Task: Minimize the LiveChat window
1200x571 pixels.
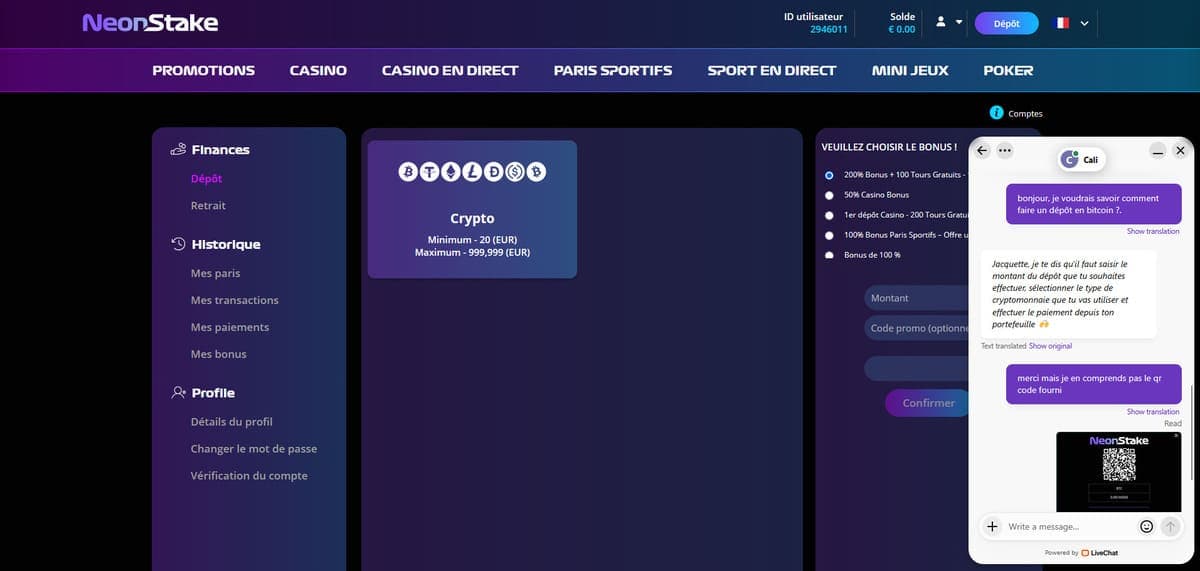Action: [1158, 151]
